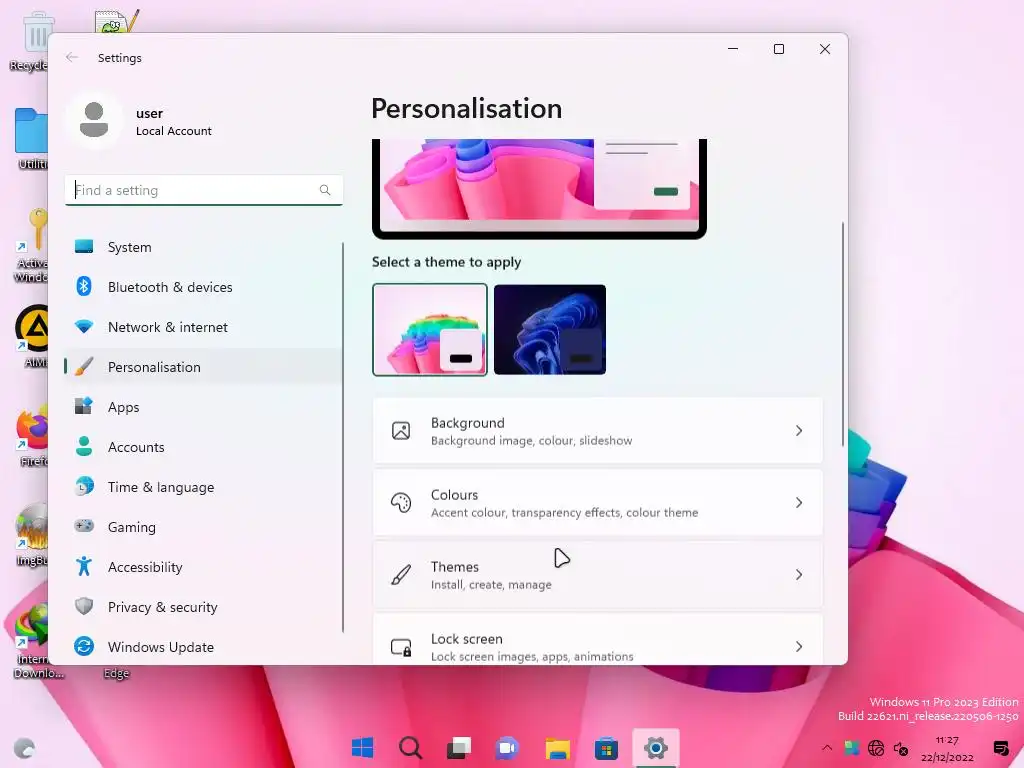
Task: Open Time & language settings
Action: click(x=203, y=487)
